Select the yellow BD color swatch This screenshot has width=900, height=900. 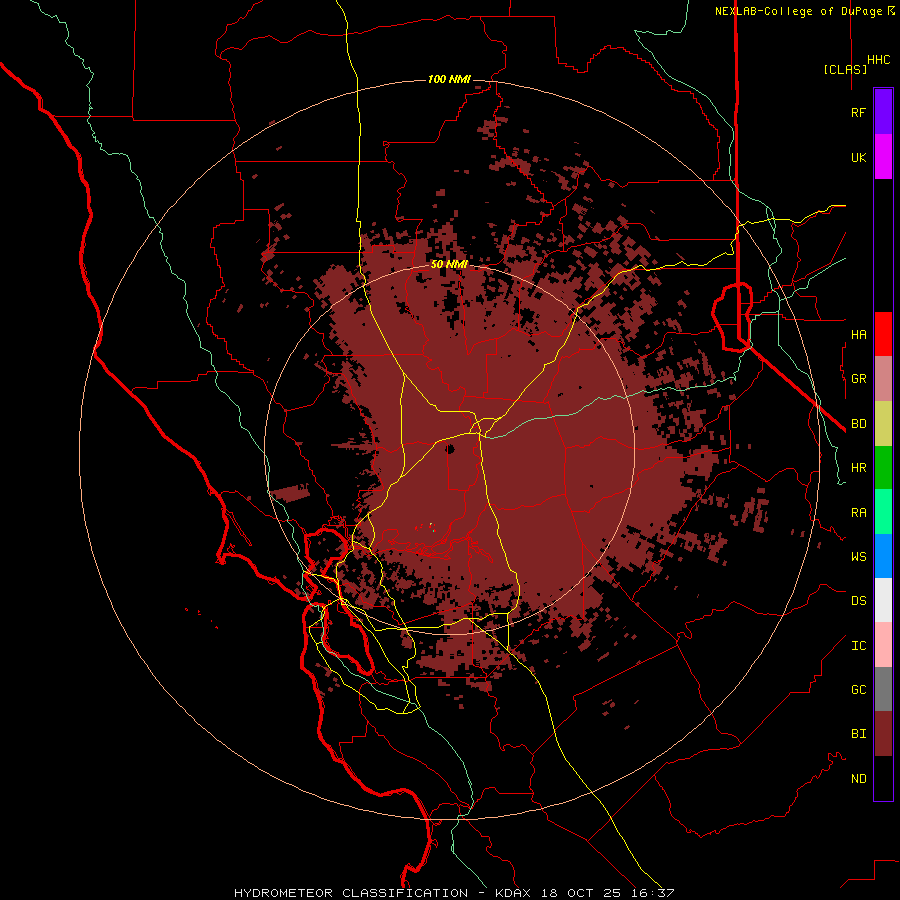(x=883, y=424)
